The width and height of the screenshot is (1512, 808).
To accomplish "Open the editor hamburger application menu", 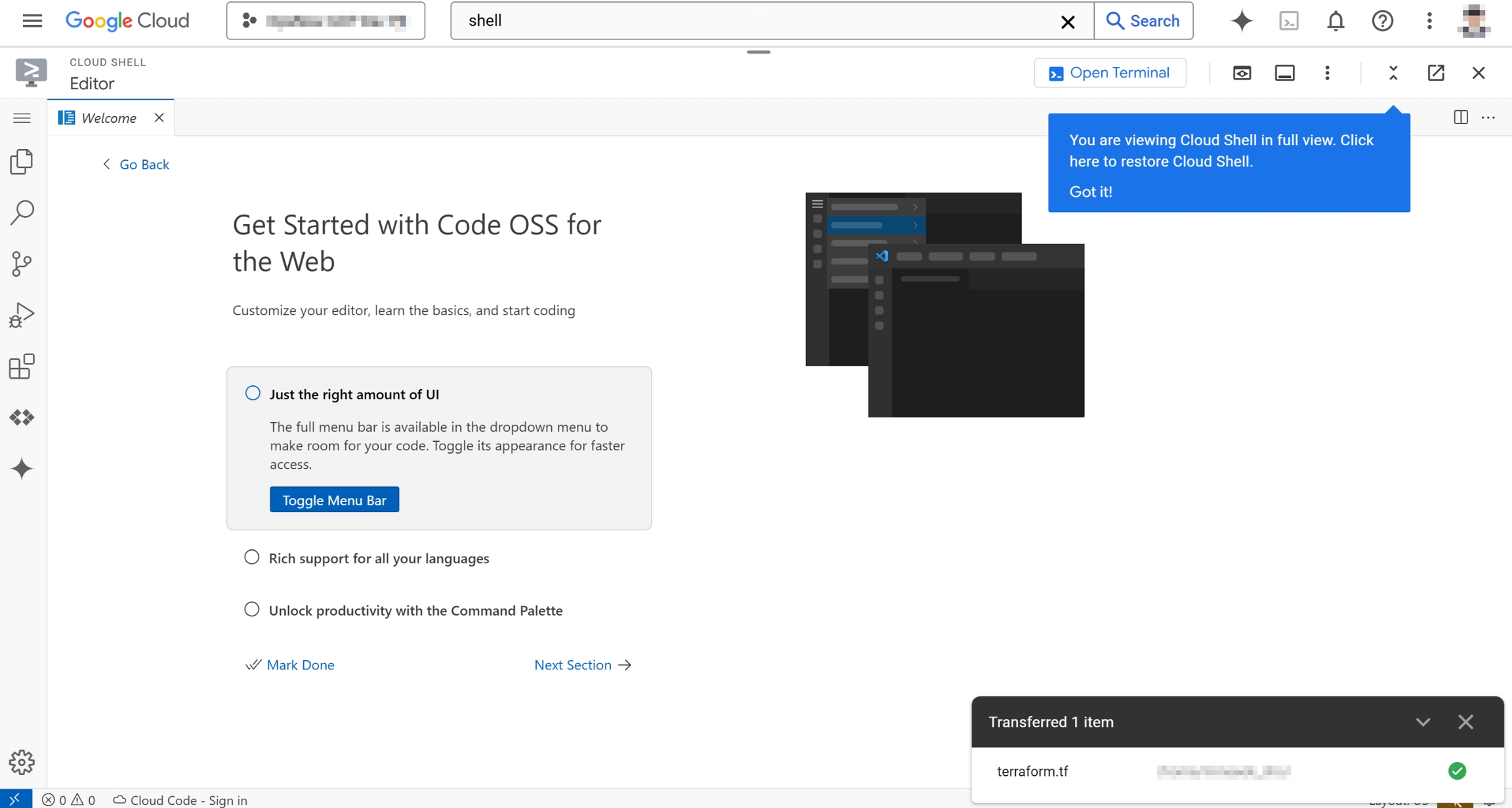I will point(22,118).
